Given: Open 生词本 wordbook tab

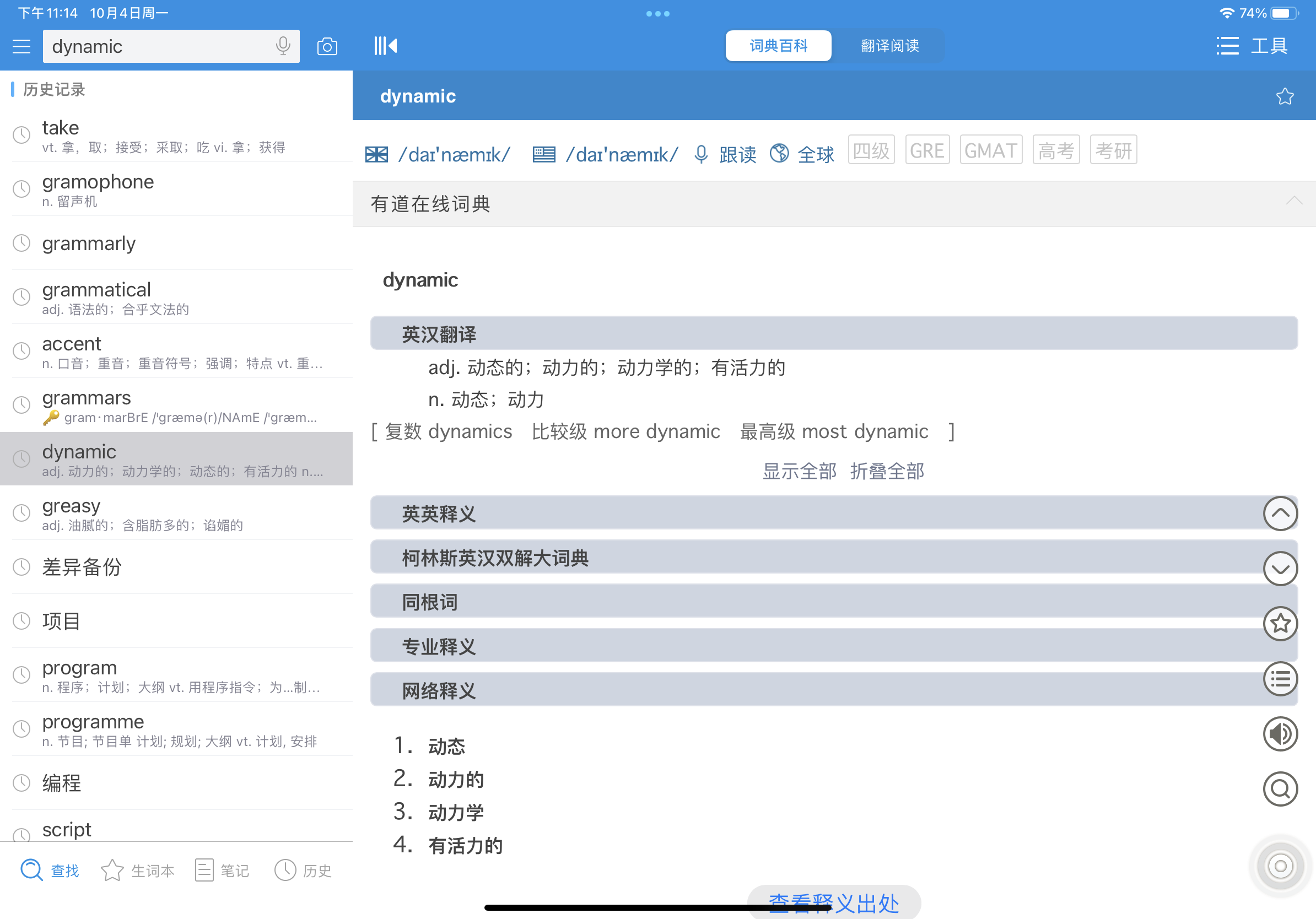Looking at the screenshot, I should 138,871.
